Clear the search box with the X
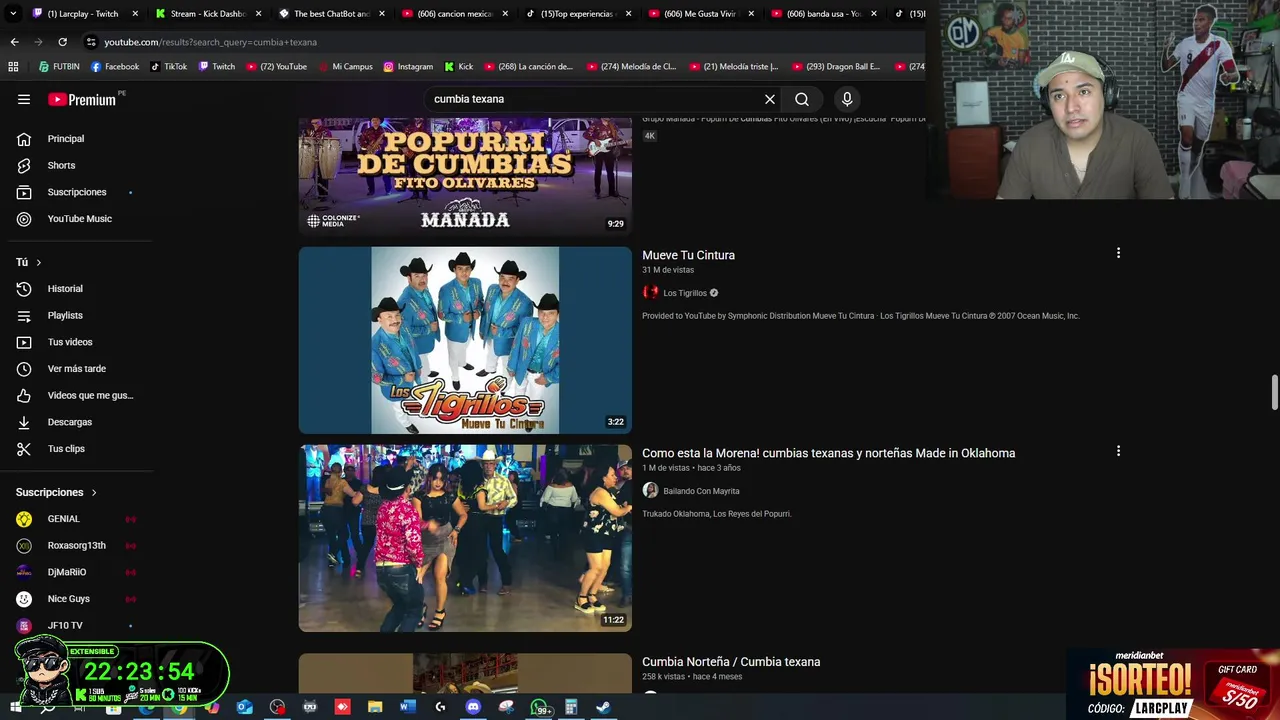 click(x=770, y=99)
